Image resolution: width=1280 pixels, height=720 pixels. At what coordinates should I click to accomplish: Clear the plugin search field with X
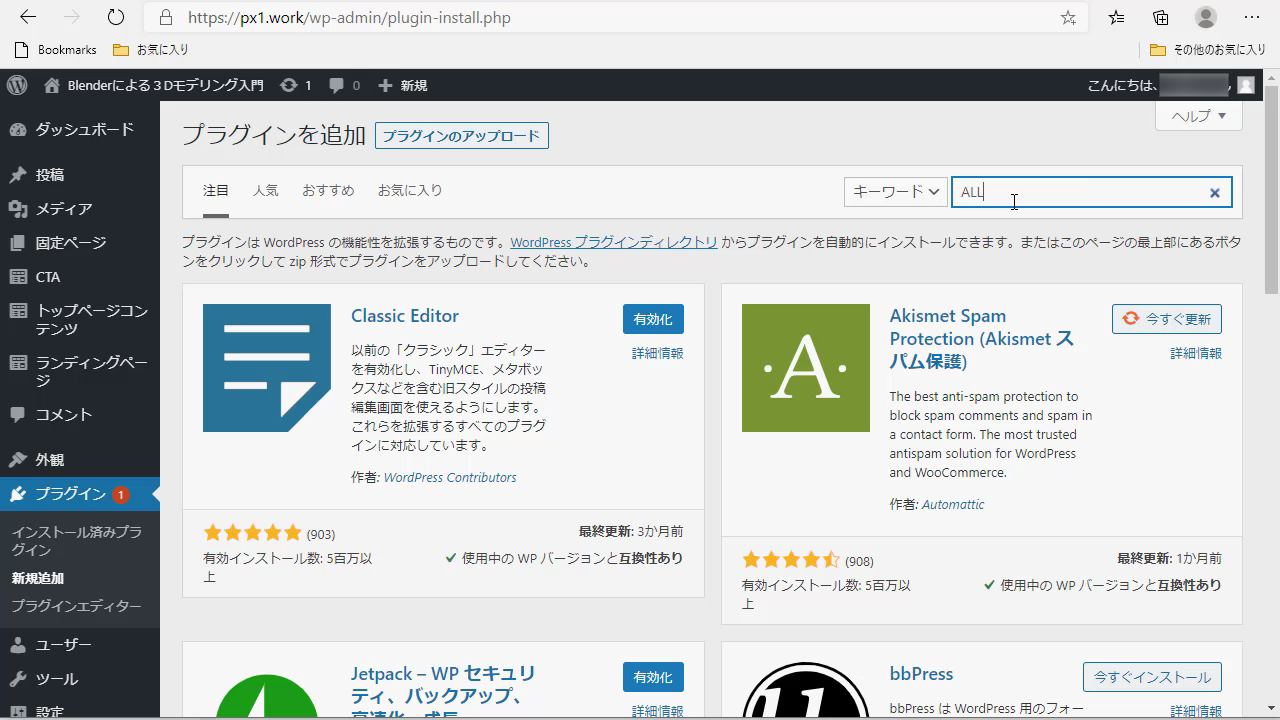[x=1215, y=192]
